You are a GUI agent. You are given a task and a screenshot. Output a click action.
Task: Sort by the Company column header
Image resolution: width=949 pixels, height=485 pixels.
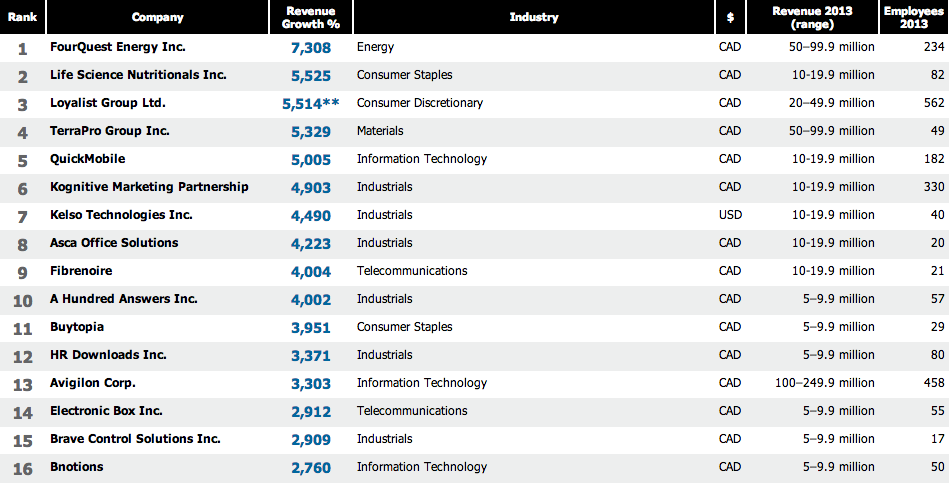[x=157, y=17]
